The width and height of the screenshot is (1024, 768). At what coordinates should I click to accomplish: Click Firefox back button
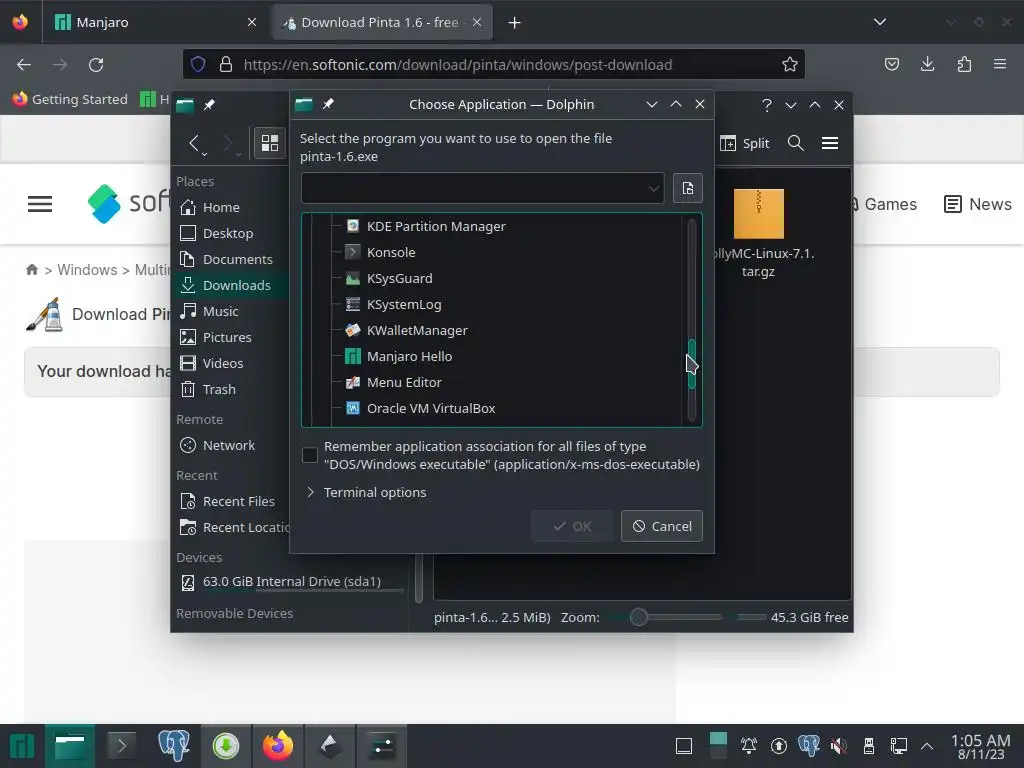click(x=24, y=65)
